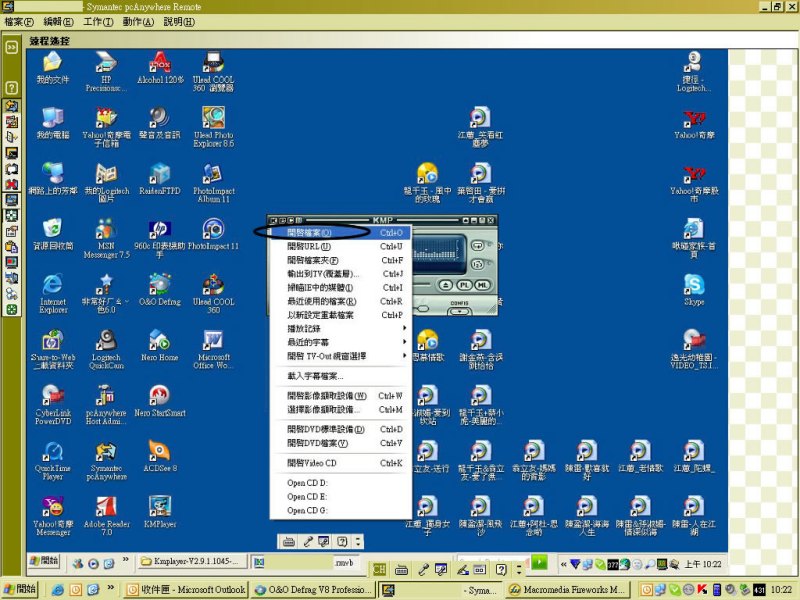
Task: Select the ACDSee 8 desktop icon
Action: pyautogui.click(x=160, y=456)
